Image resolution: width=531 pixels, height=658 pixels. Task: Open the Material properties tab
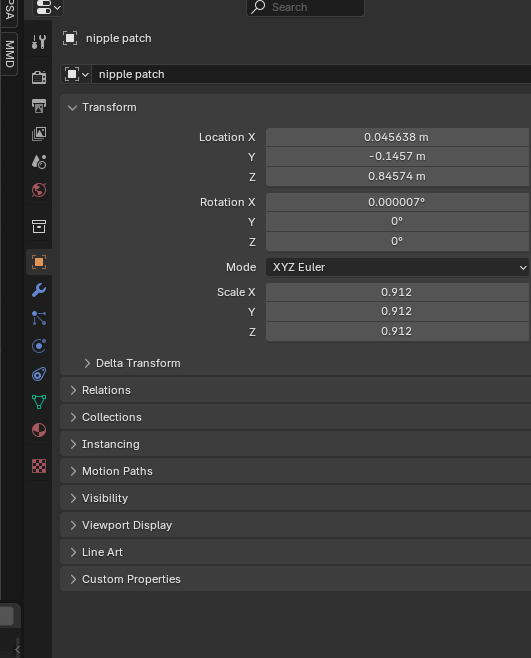pyautogui.click(x=39, y=430)
